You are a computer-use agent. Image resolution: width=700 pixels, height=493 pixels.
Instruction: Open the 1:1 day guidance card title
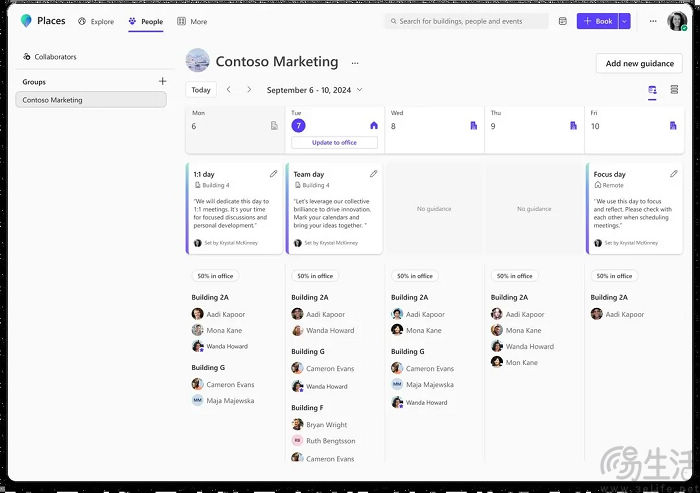pos(204,174)
